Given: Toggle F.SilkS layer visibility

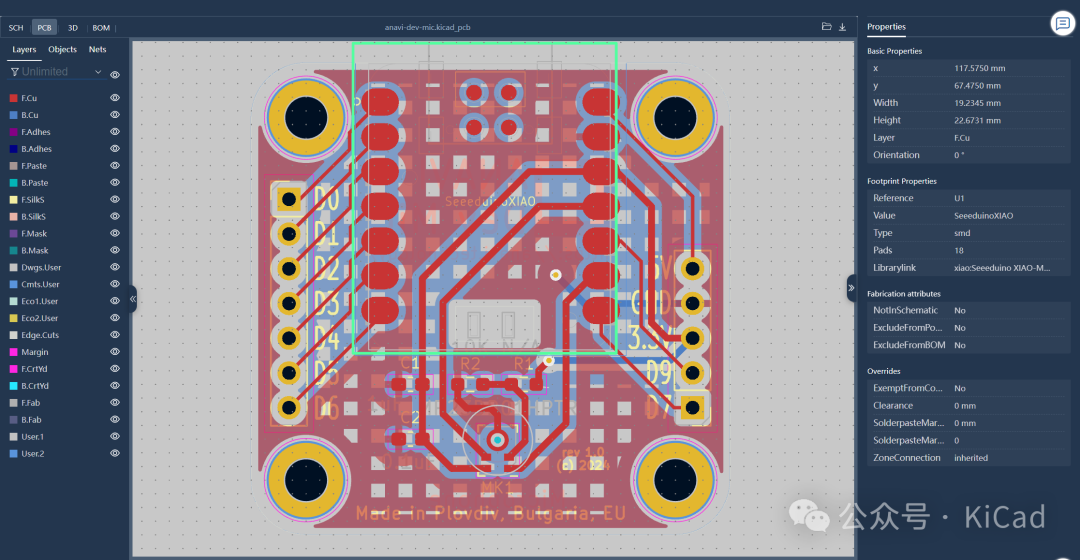Looking at the screenshot, I should click(115, 199).
